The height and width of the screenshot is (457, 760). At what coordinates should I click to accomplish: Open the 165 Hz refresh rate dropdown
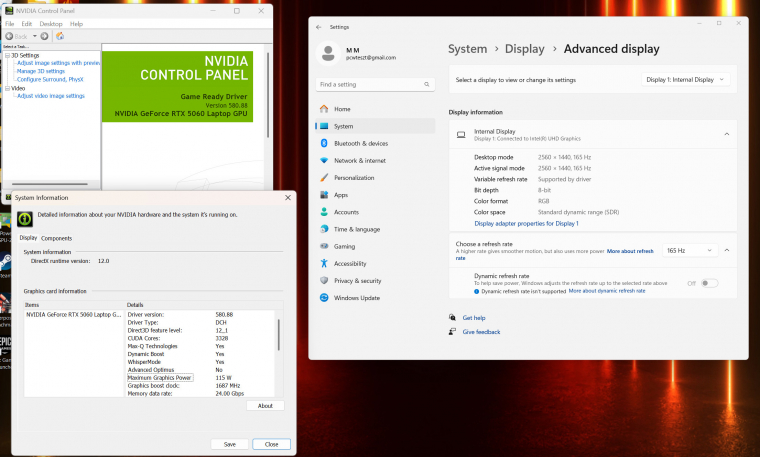click(x=689, y=251)
